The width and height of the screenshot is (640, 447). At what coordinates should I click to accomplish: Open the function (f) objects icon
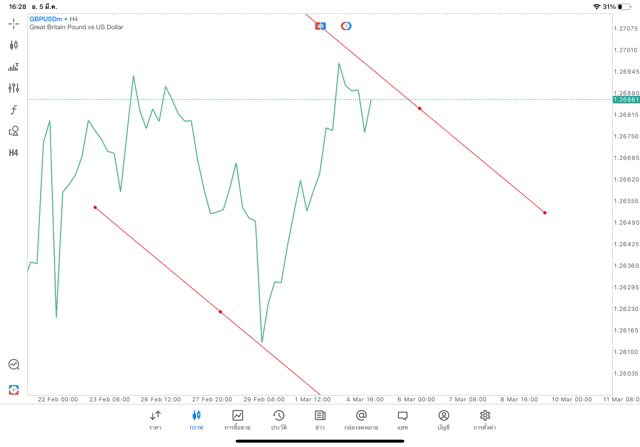point(13,109)
